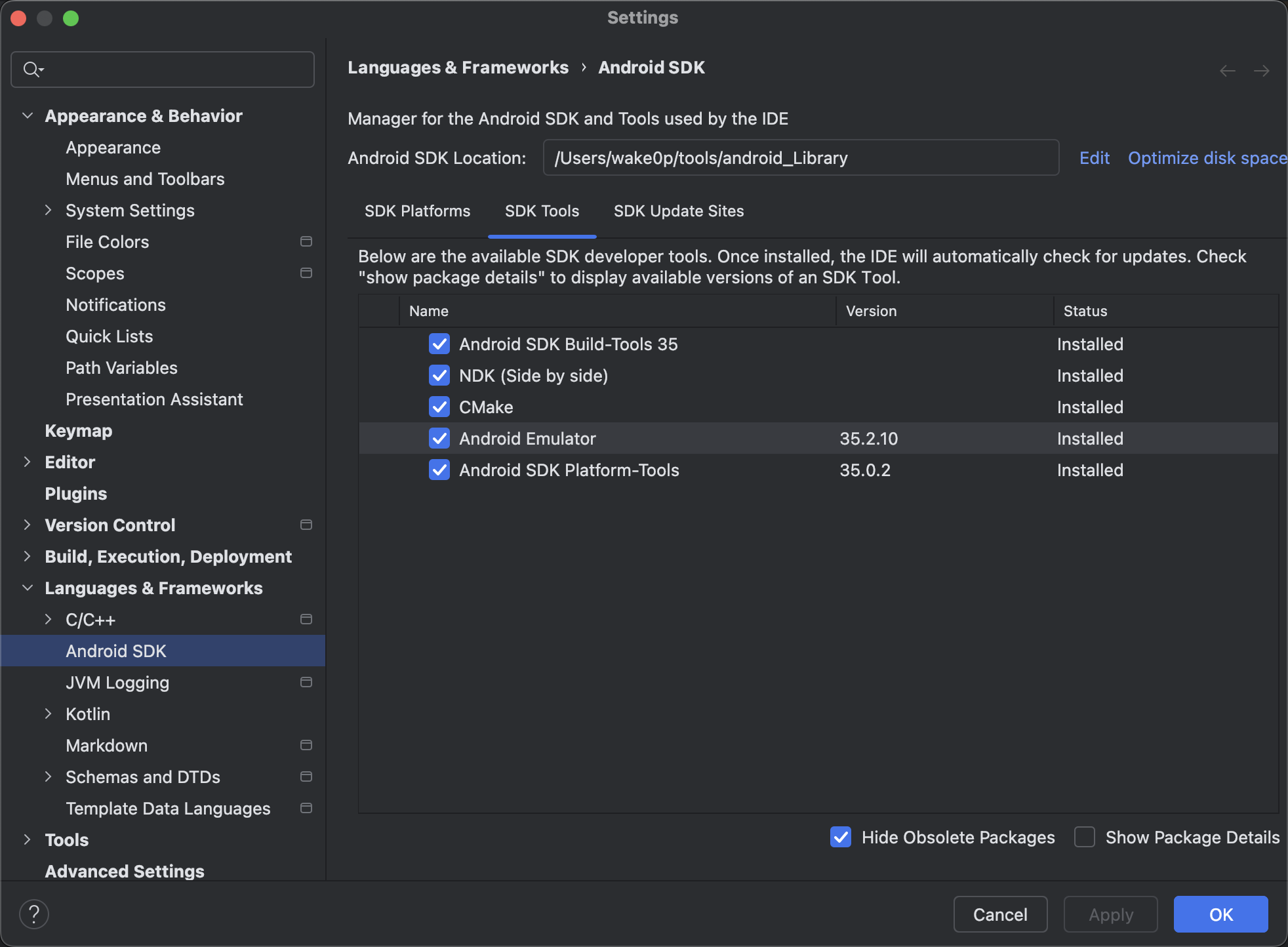This screenshot has width=1288, height=947.
Task: Select File Colors in the sidebar
Action: tap(108, 242)
